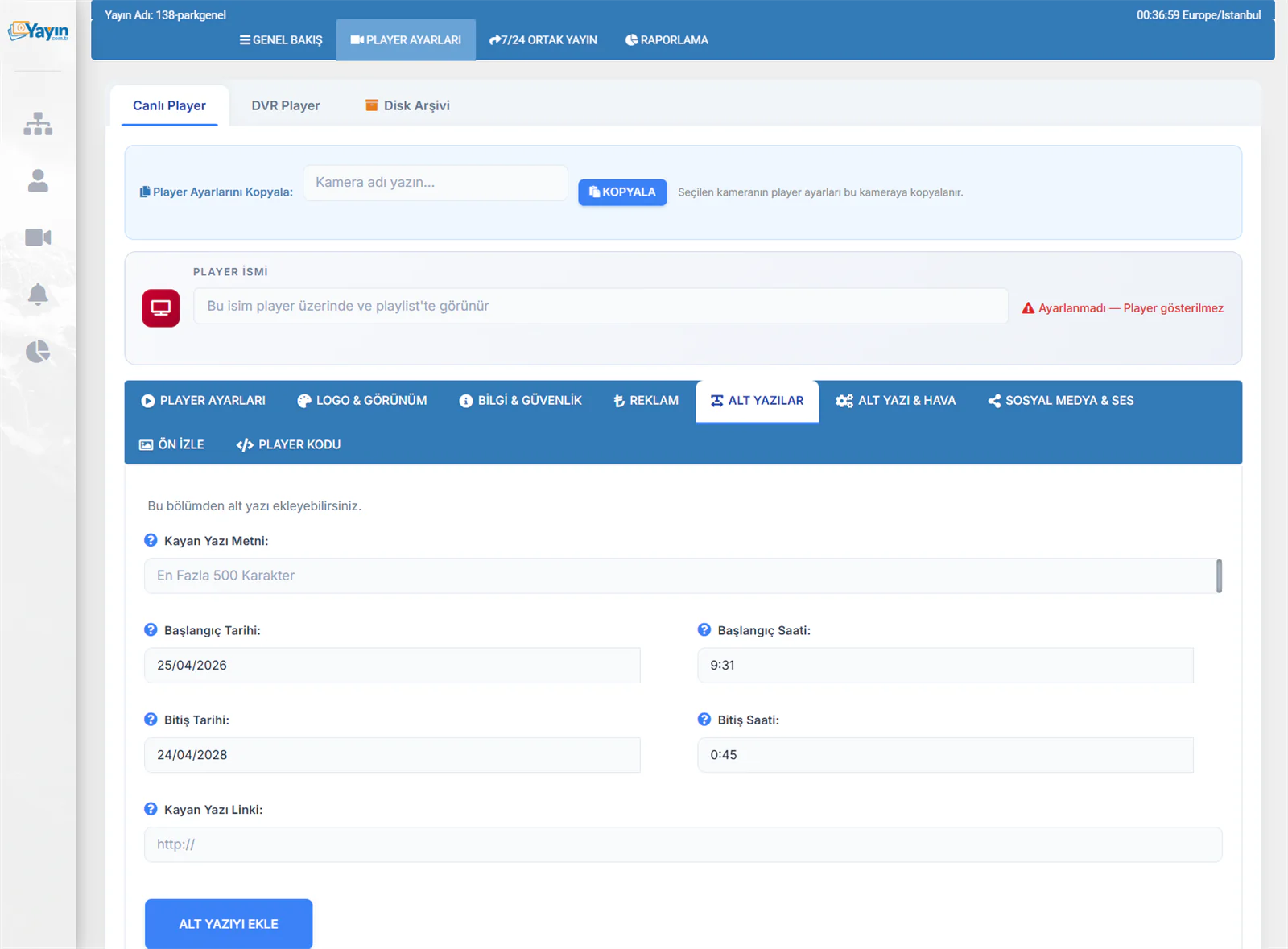Click the red monitor player icon
This screenshot has height=949, width=1288.
(161, 308)
